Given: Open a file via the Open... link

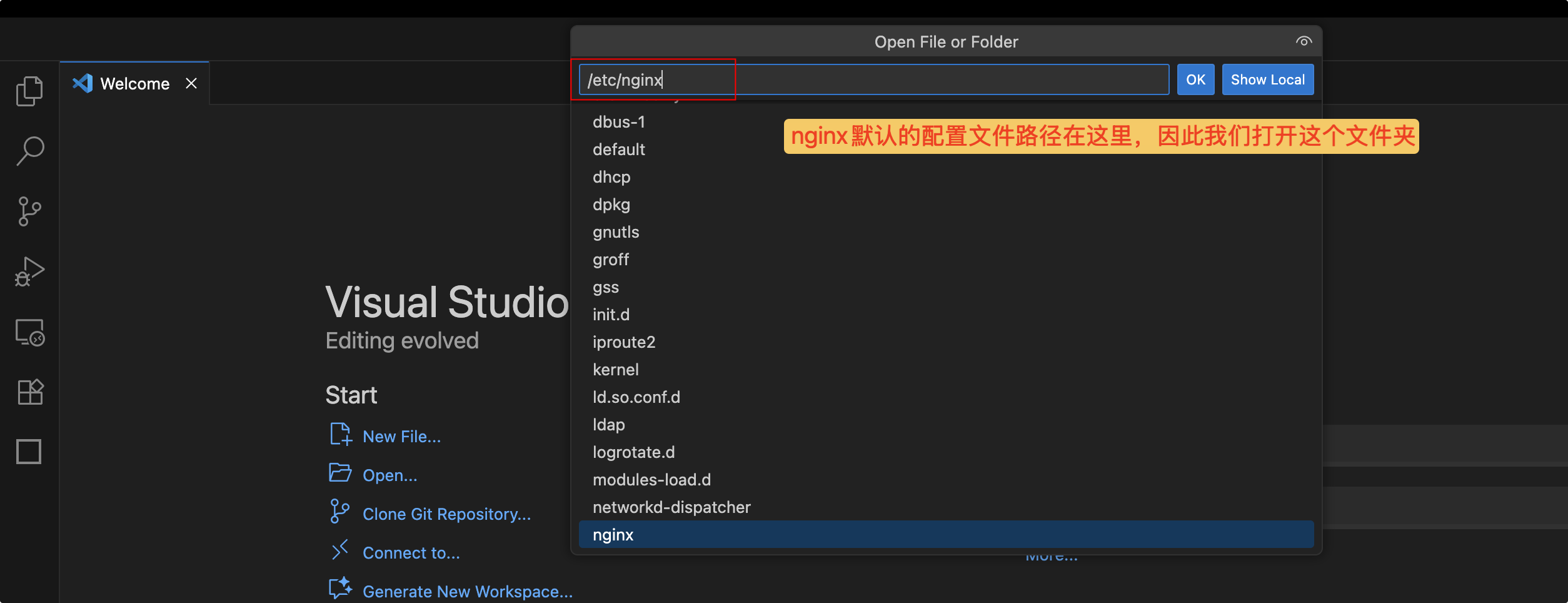Looking at the screenshot, I should (x=390, y=475).
